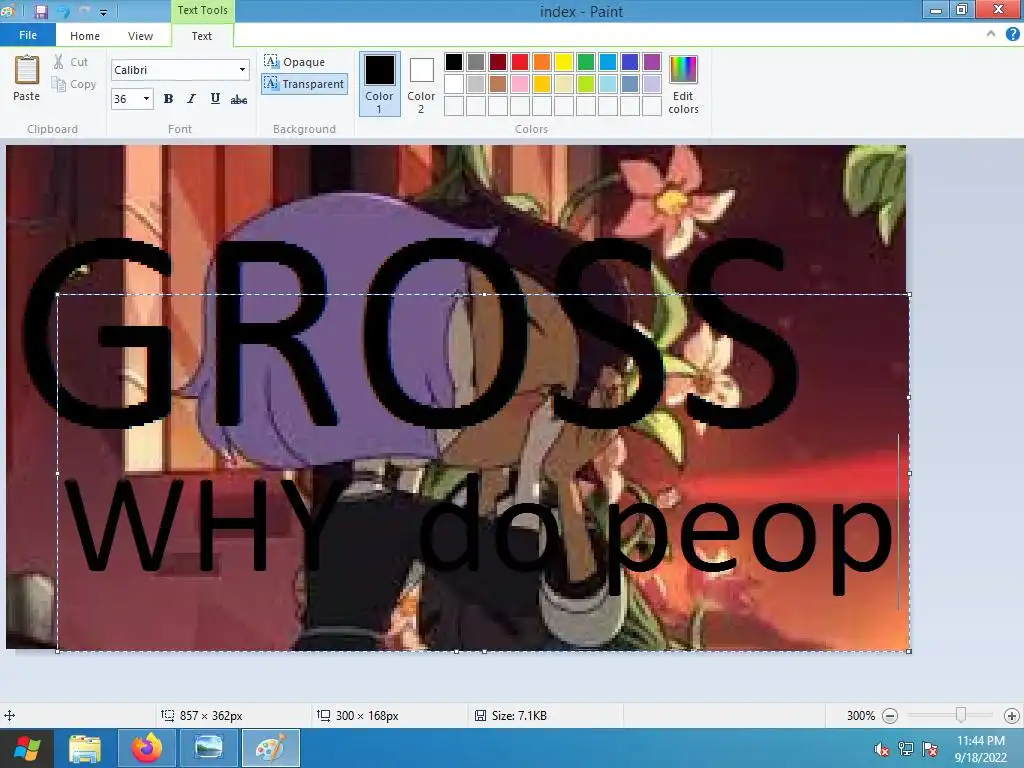Pick the green color swatch
This screenshot has width=1024, height=768.
586,62
